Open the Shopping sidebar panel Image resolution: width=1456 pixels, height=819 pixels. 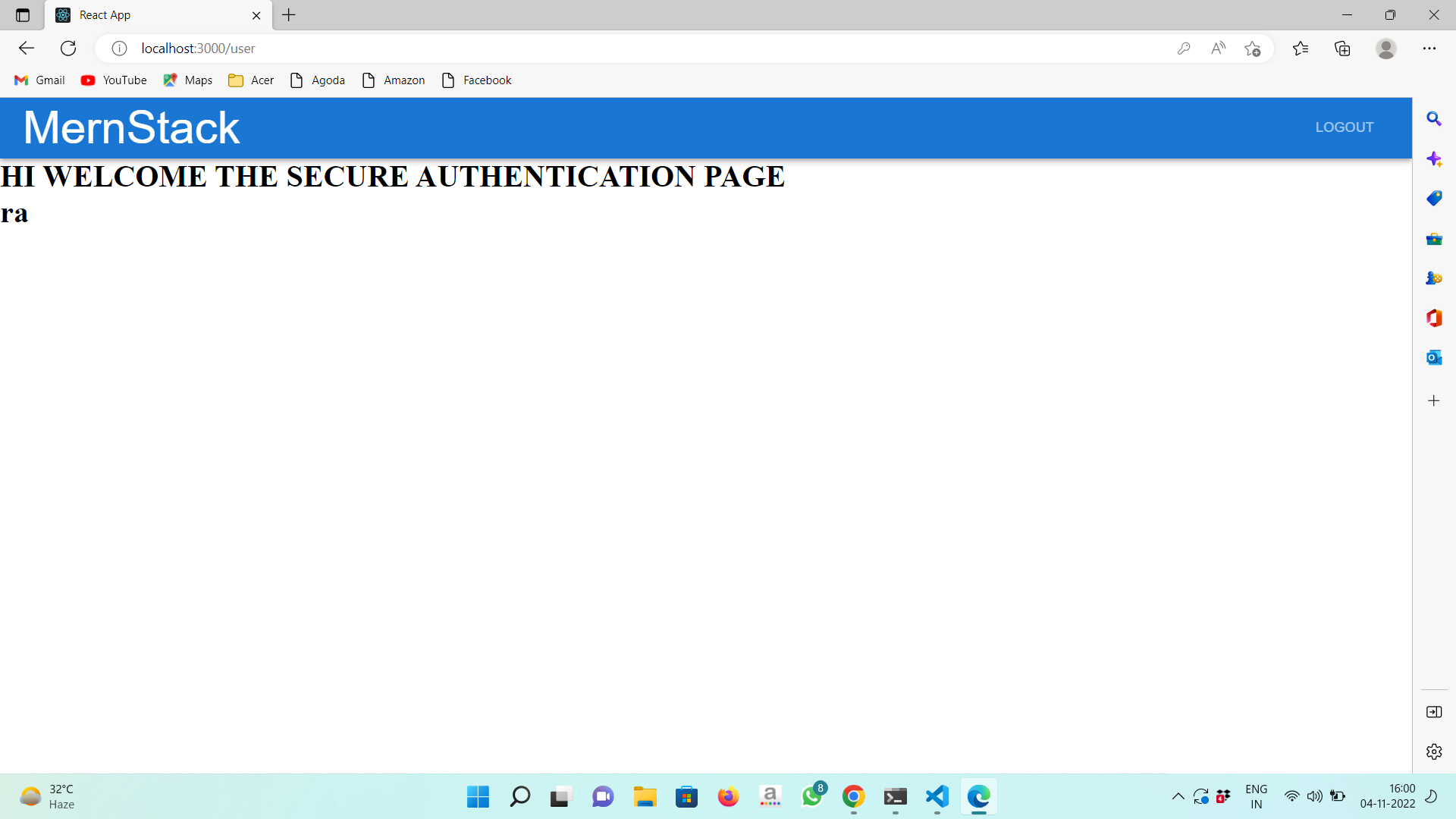pos(1435,199)
